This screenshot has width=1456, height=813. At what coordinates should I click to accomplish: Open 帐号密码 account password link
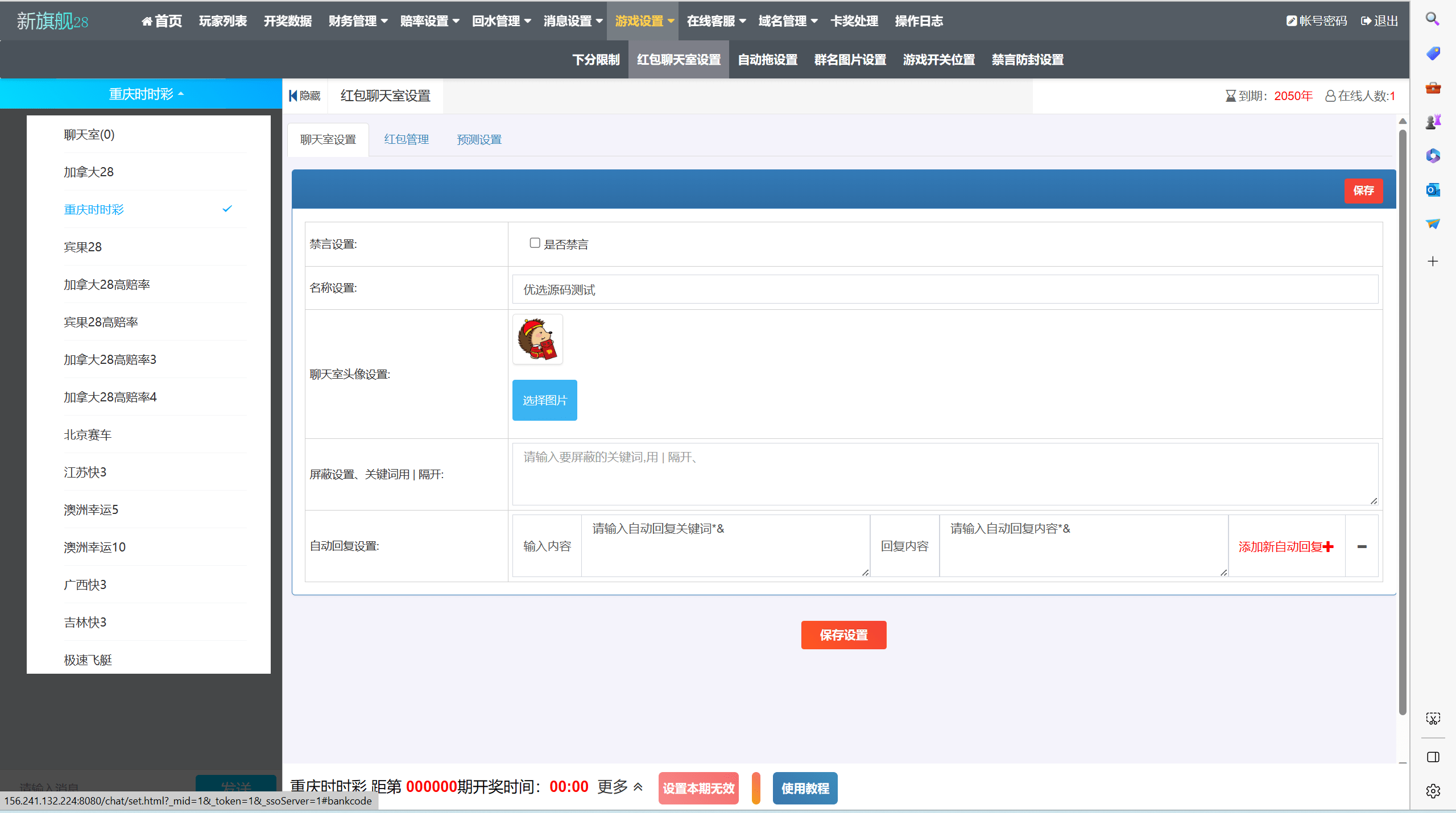tap(1316, 21)
